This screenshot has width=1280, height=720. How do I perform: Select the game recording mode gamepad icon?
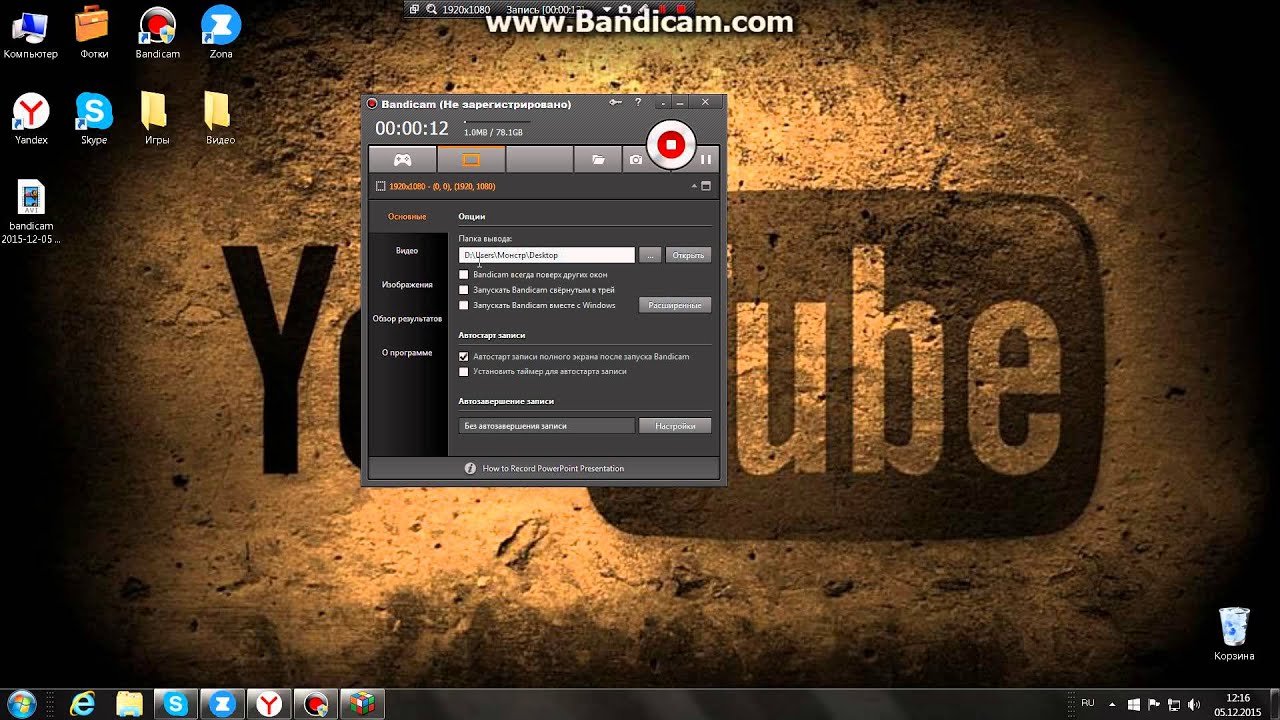(402, 159)
